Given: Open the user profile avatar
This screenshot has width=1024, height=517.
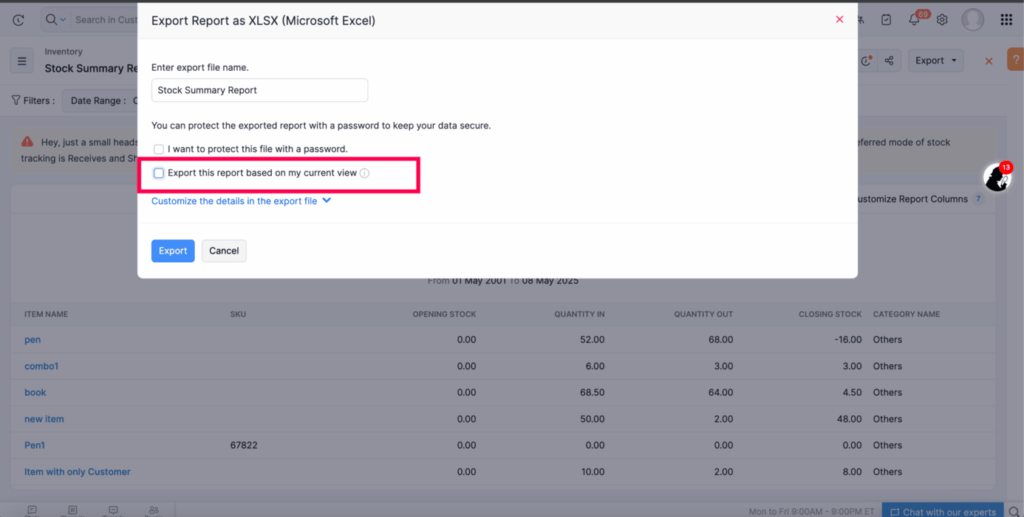Looking at the screenshot, I should (972, 20).
